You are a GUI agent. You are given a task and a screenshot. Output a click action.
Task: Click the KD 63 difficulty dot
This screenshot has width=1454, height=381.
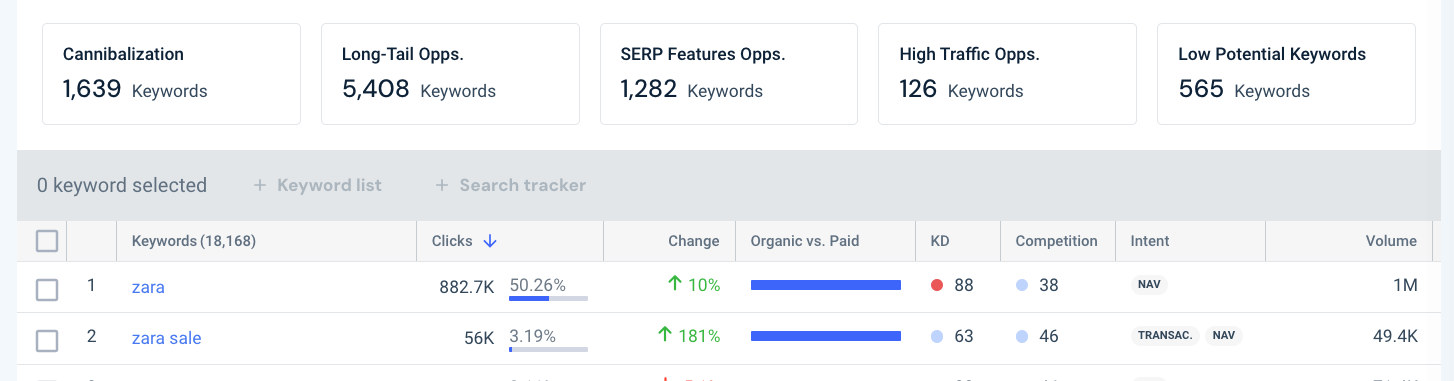pyautogui.click(x=937, y=337)
